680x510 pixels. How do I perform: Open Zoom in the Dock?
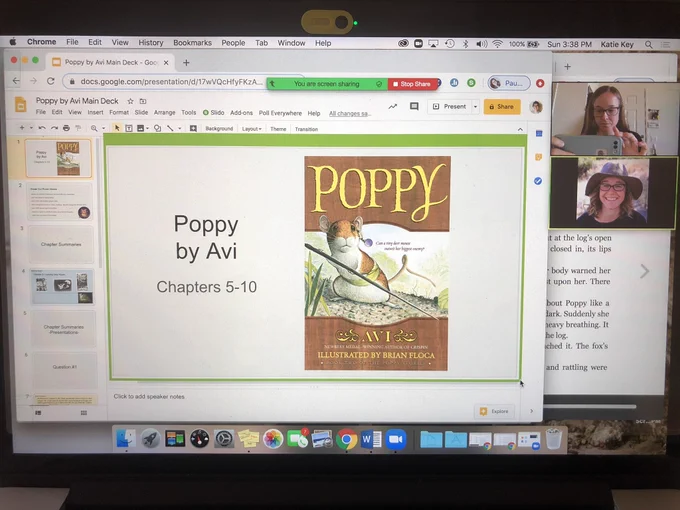(395, 439)
